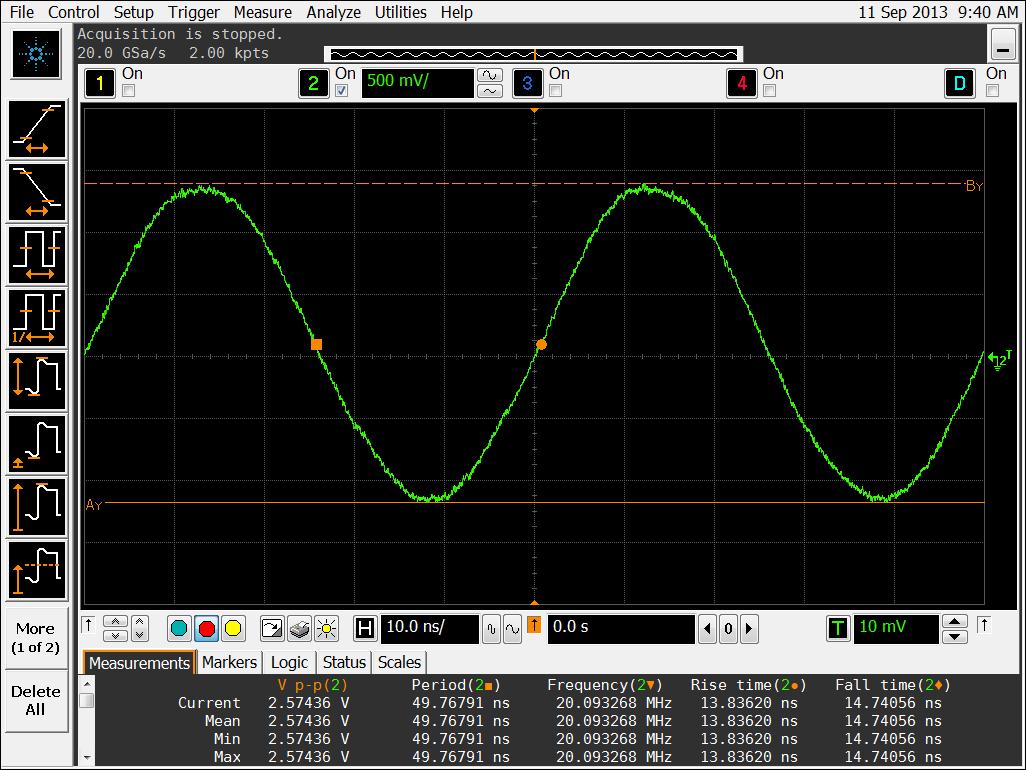This screenshot has height=770, width=1026.
Task: Click the Delete All button
Action: coord(36,700)
